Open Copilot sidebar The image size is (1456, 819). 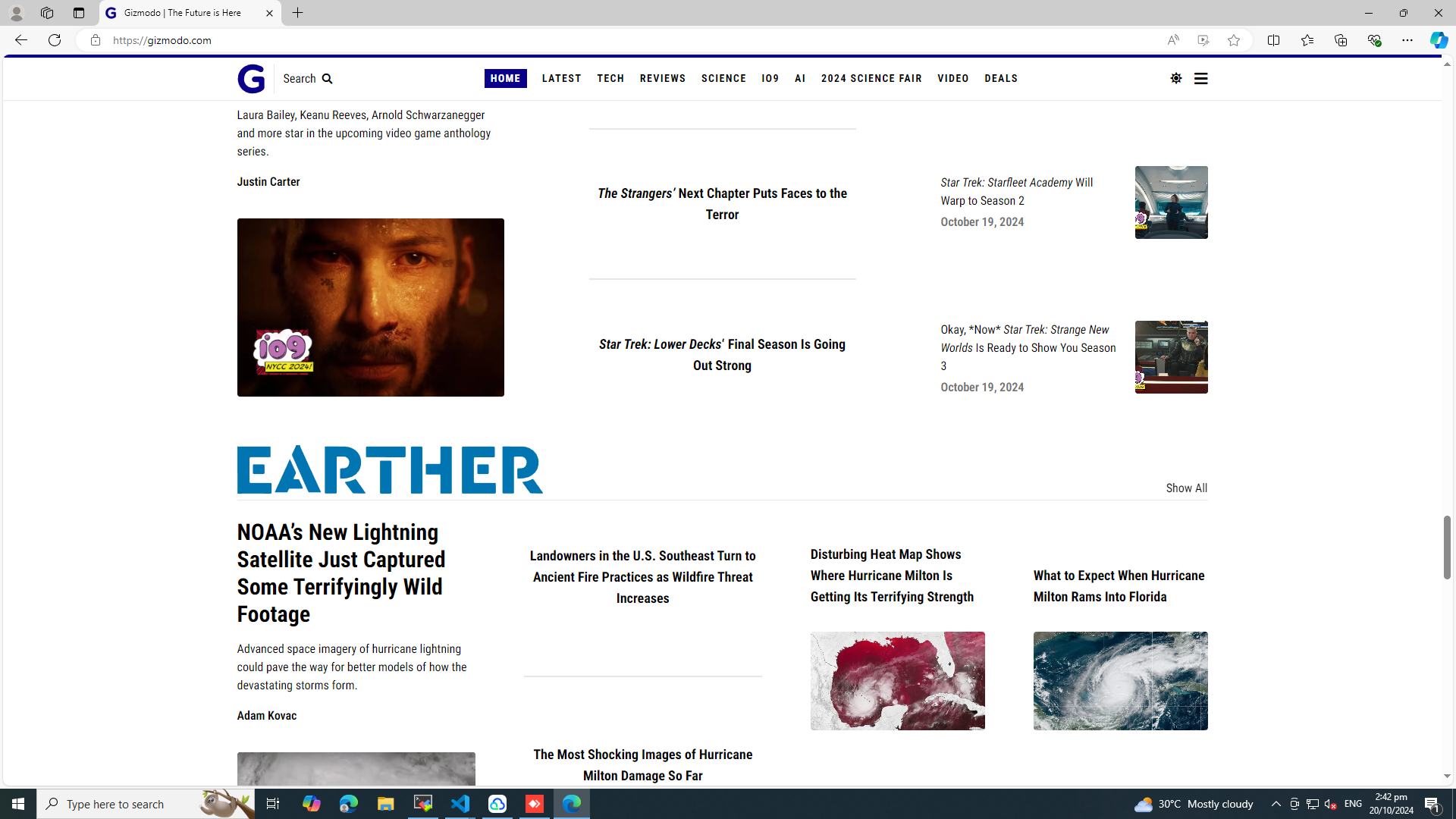point(1439,40)
